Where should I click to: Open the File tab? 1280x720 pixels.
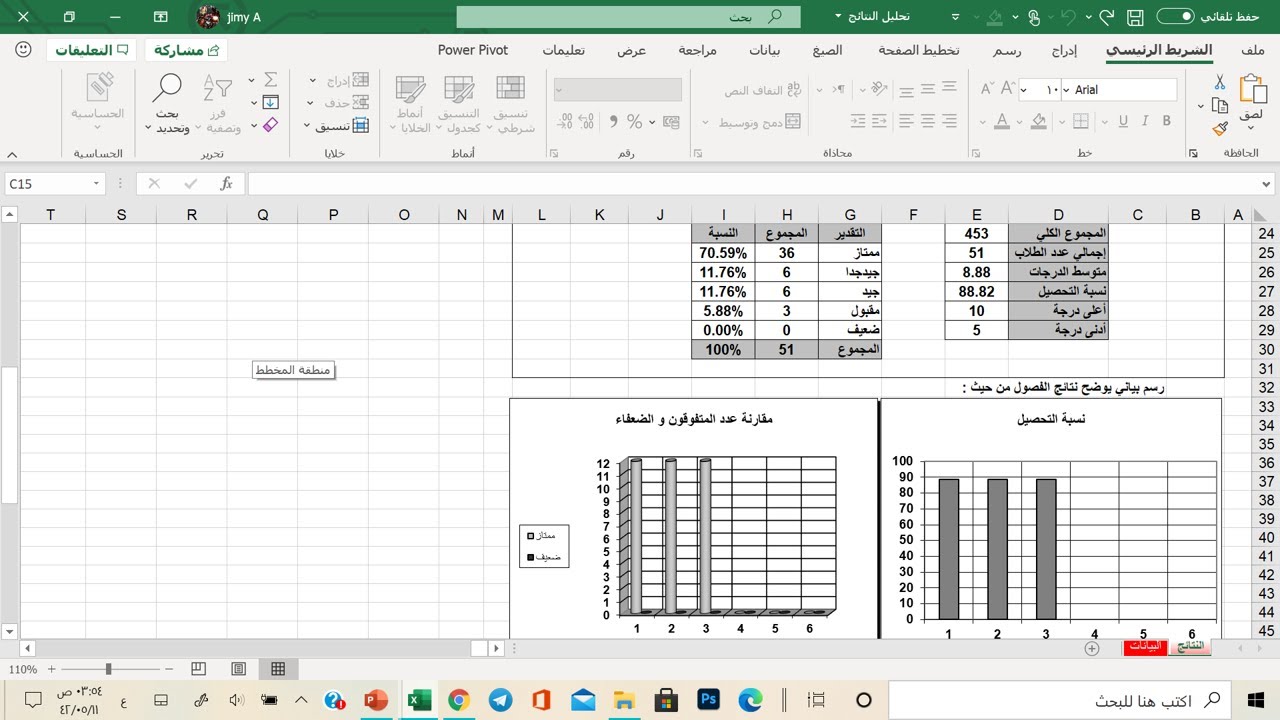1252,50
